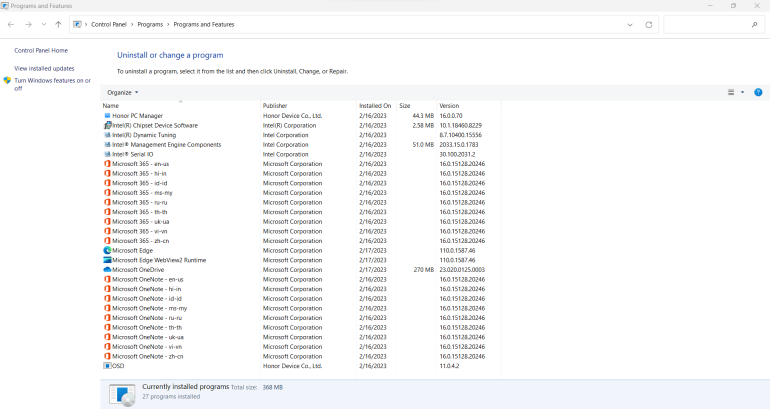Sort programs by the Installed On column

pos(375,105)
